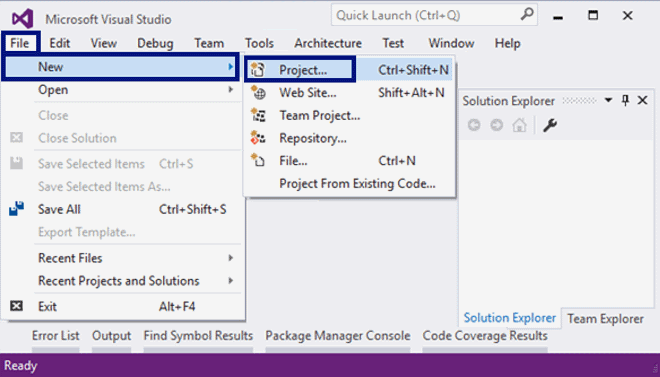Click the New Web Site globe icon
The width and height of the screenshot is (660, 377).
pyautogui.click(x=258, y=92)
